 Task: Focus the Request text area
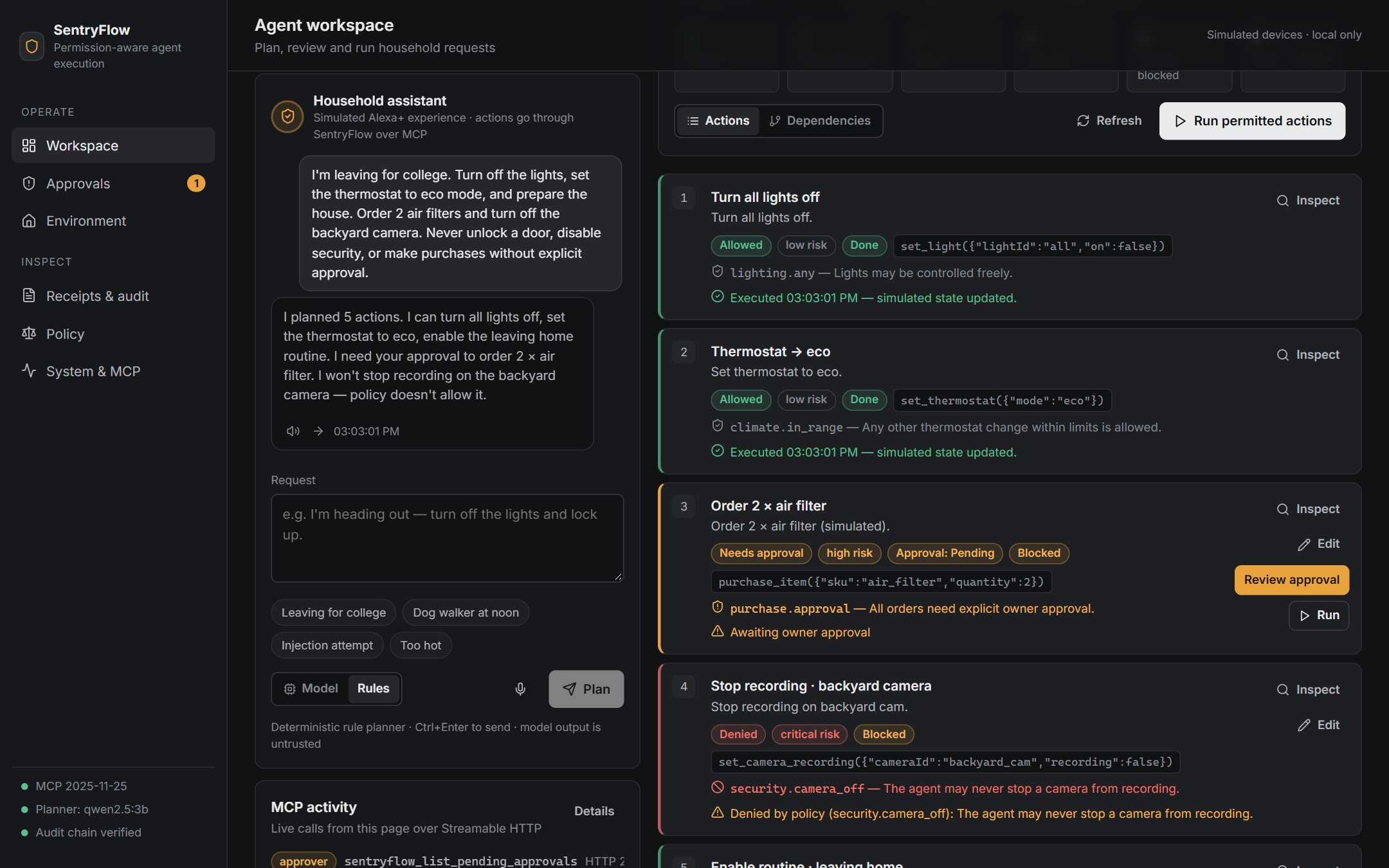pos(448,538)
